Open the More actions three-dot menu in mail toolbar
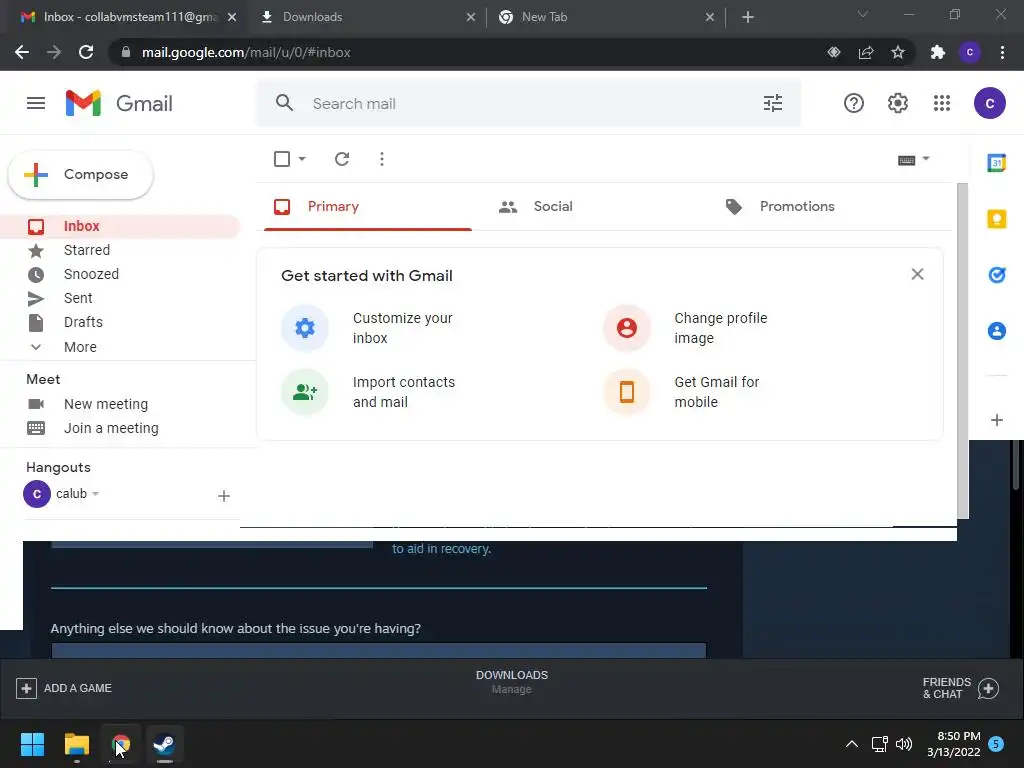This screenshot has height=768, width=1024. [382, 159]
